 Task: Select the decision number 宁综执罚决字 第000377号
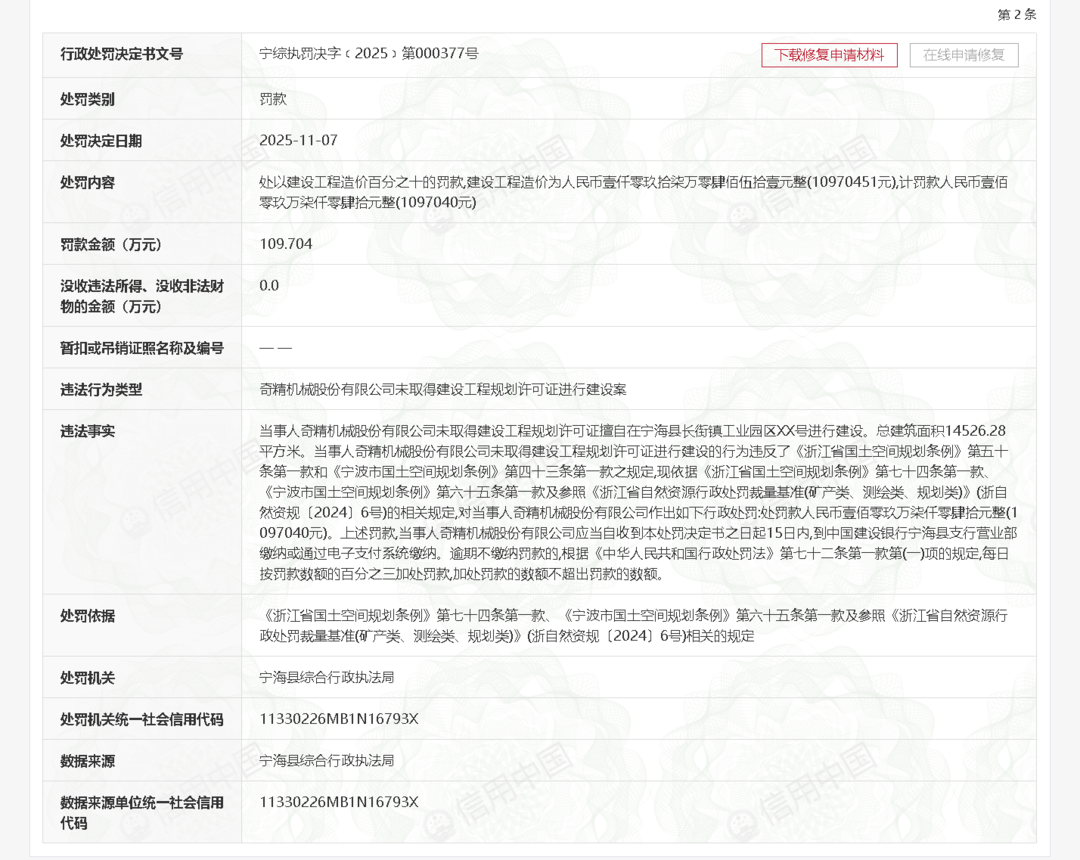368,54
